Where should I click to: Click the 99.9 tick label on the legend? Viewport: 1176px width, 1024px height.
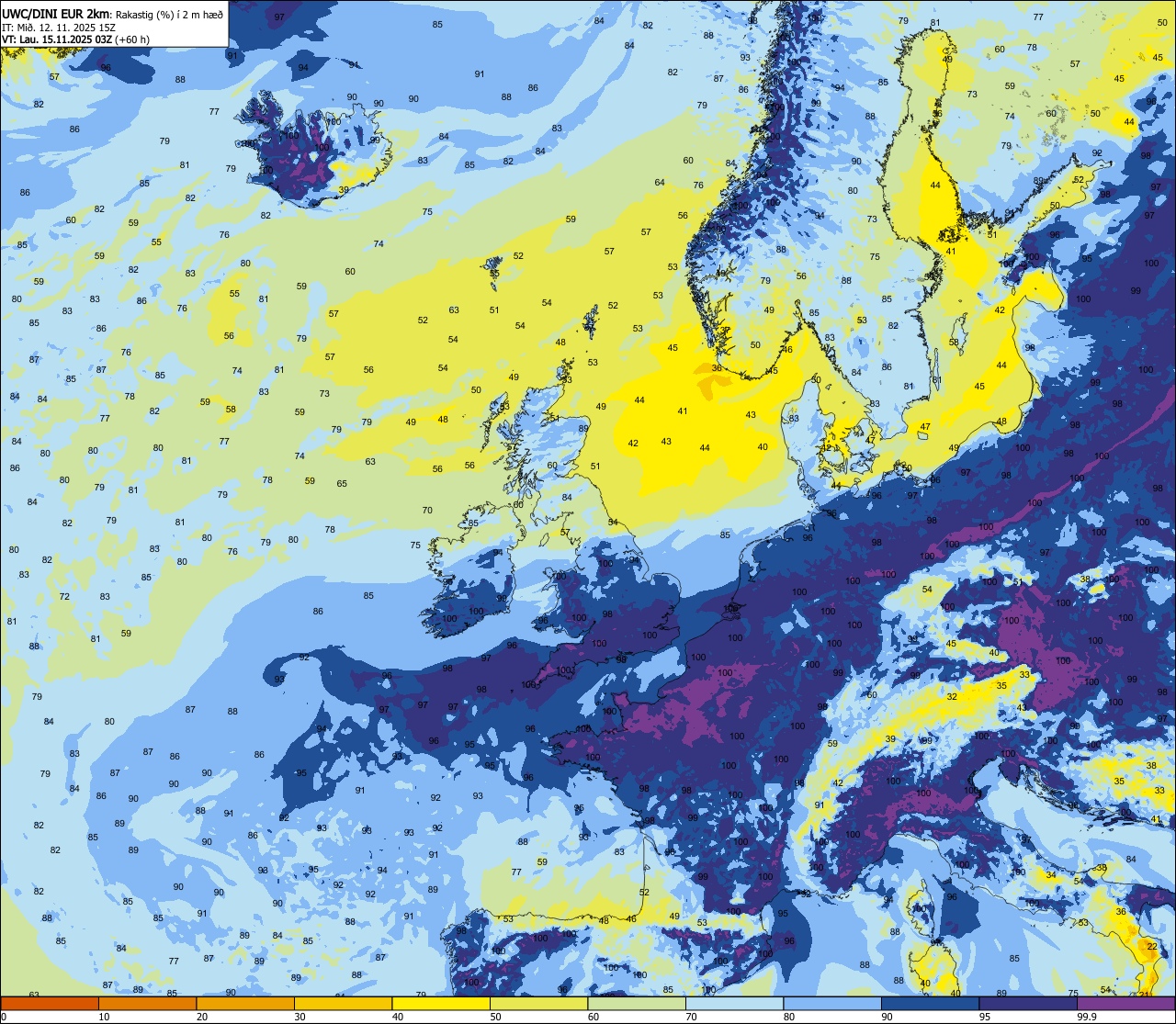(x=1086, y=1017)
